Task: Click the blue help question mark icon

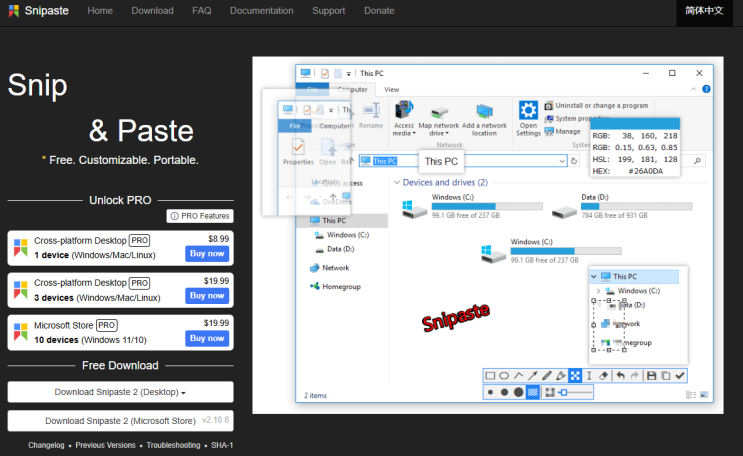Action: [x=706, y=89]
